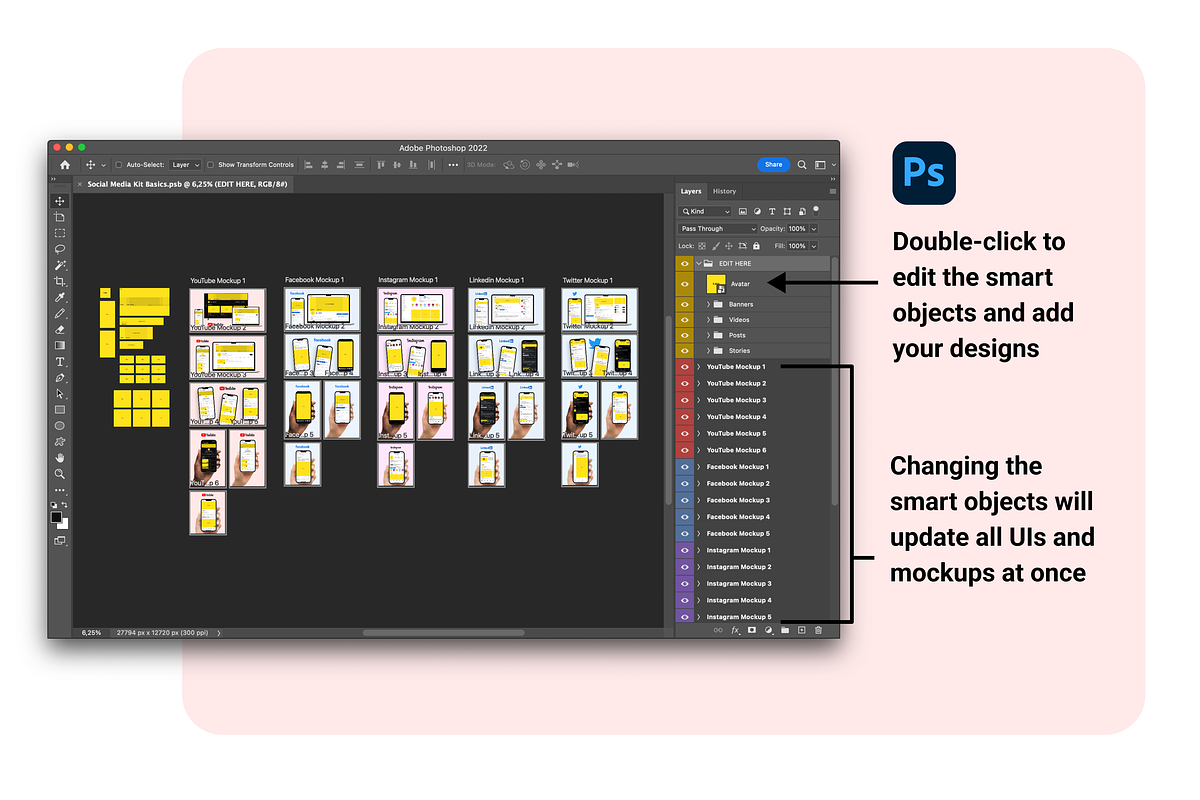The height and width of the screenshot is (800, 1200).
Task: Click the background color swatch
Action: [63, 522]
